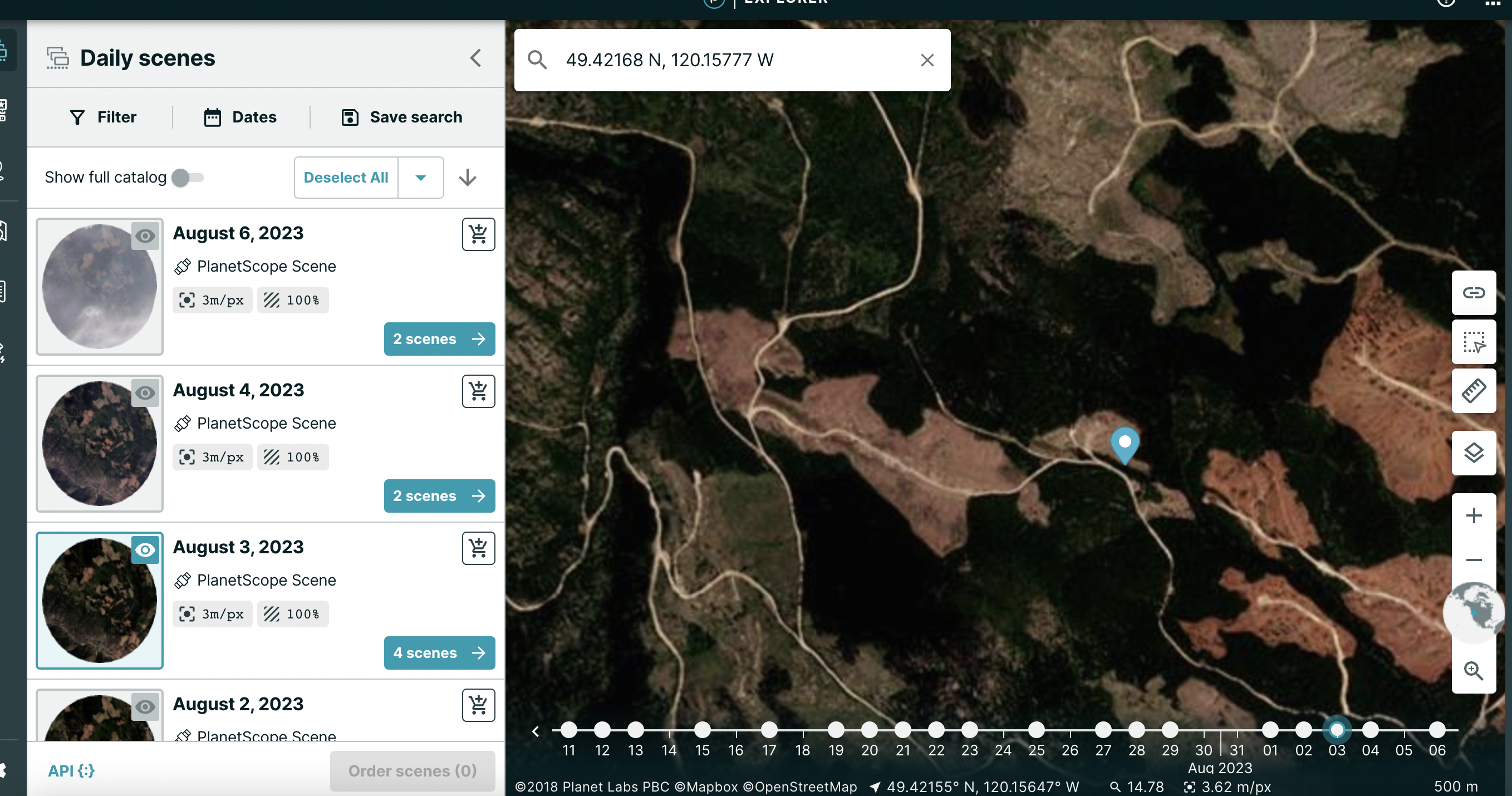Expand 4 scenes for August 3, 2023
This screenshot has width=1512, height=796.
439,653
